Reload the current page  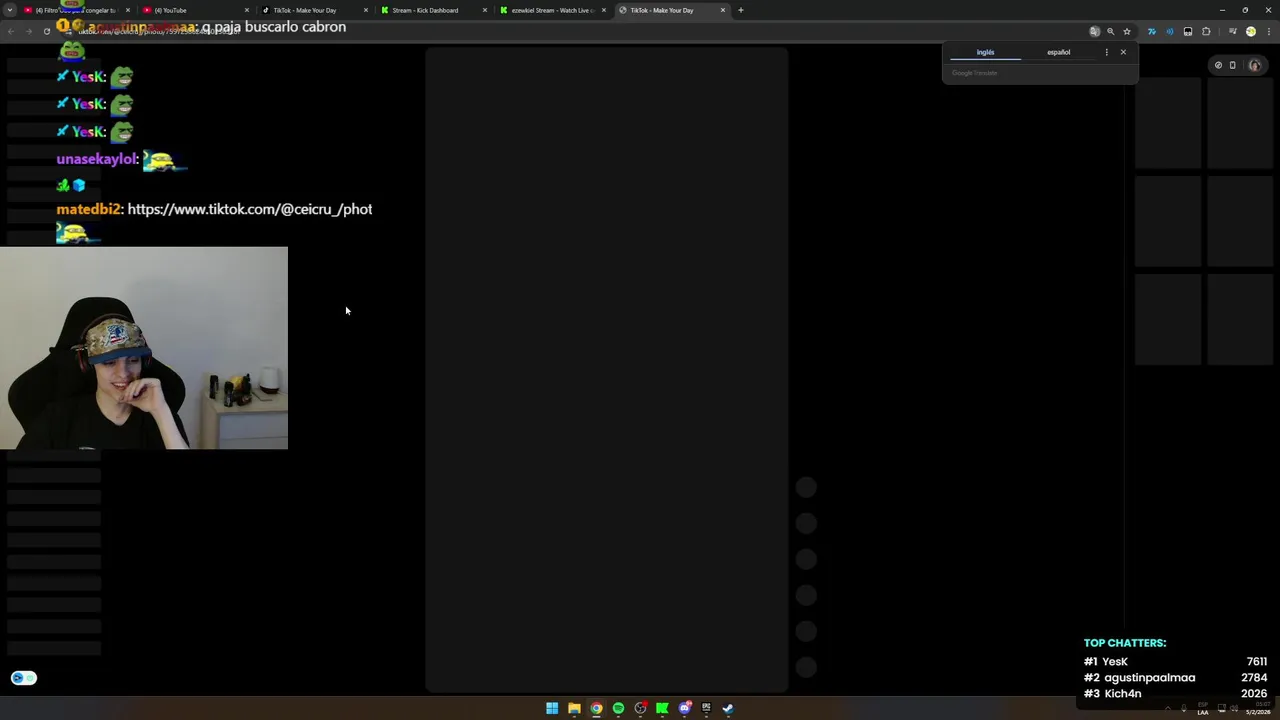[46, 31]
